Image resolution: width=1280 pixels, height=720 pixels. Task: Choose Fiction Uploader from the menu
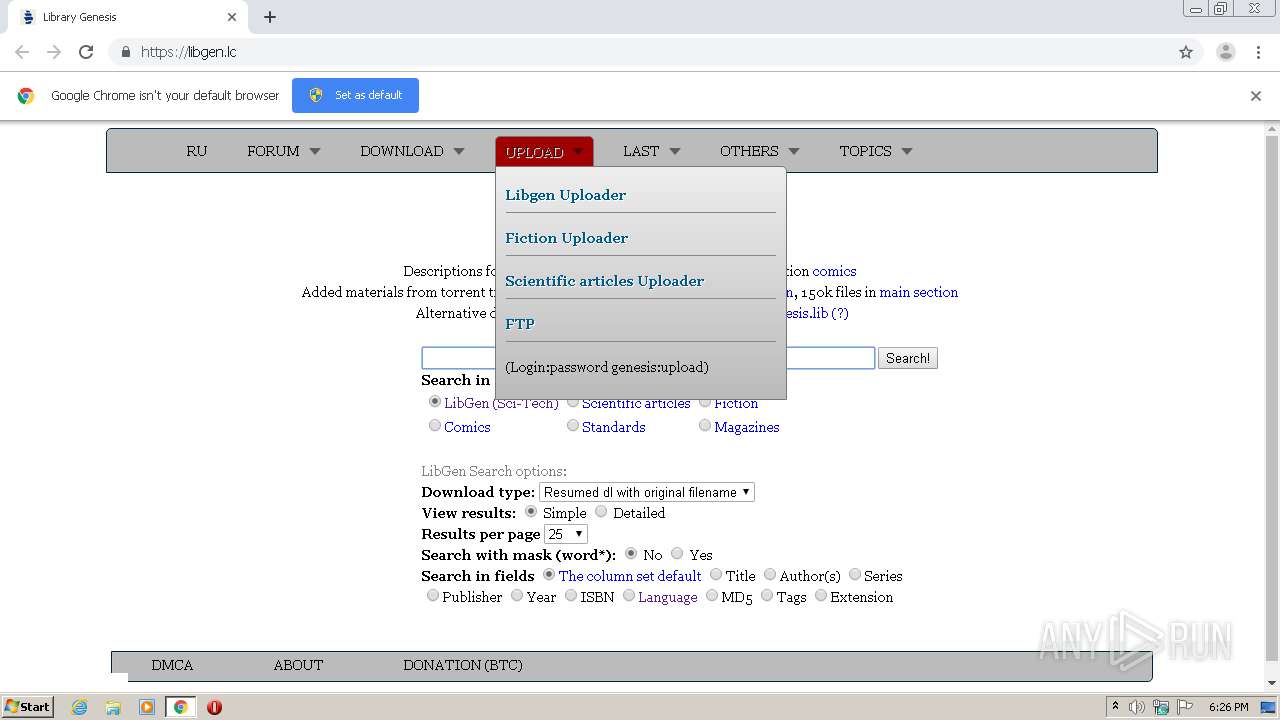[567, 238]
